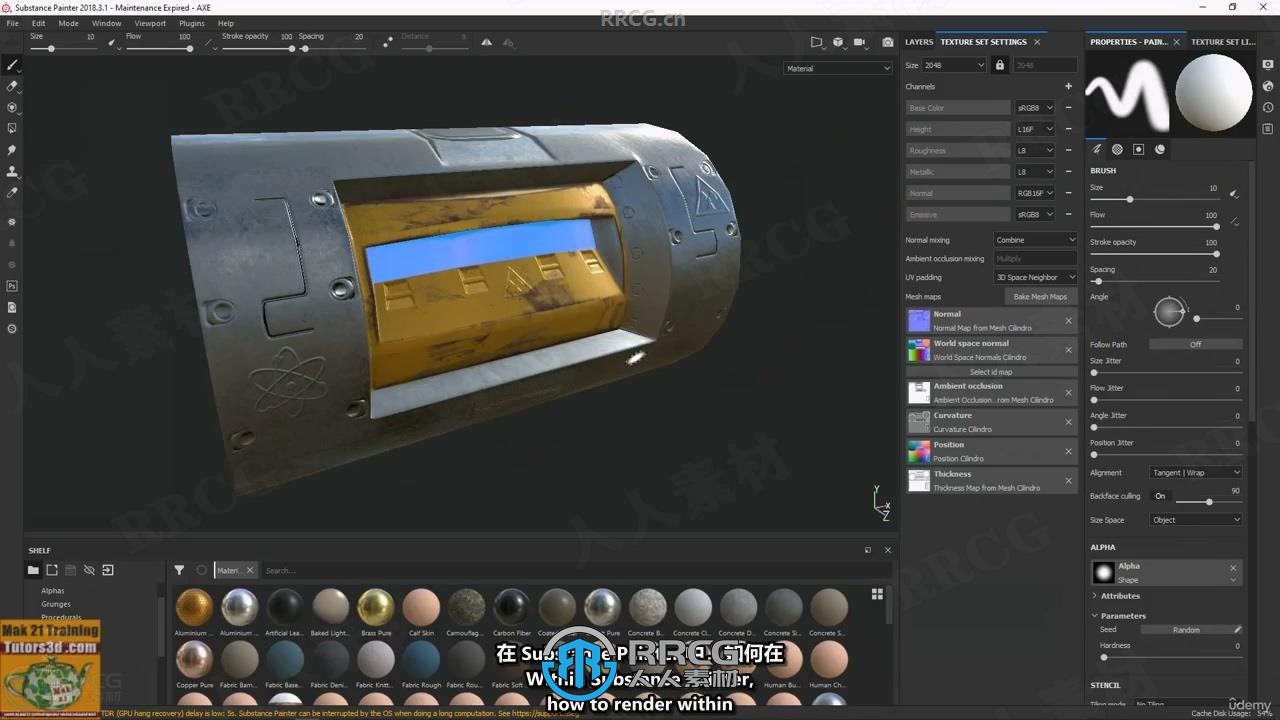Select the Grunges shelf category
The width and height of the screenshot is (1280, 720).
pos(56,604)
